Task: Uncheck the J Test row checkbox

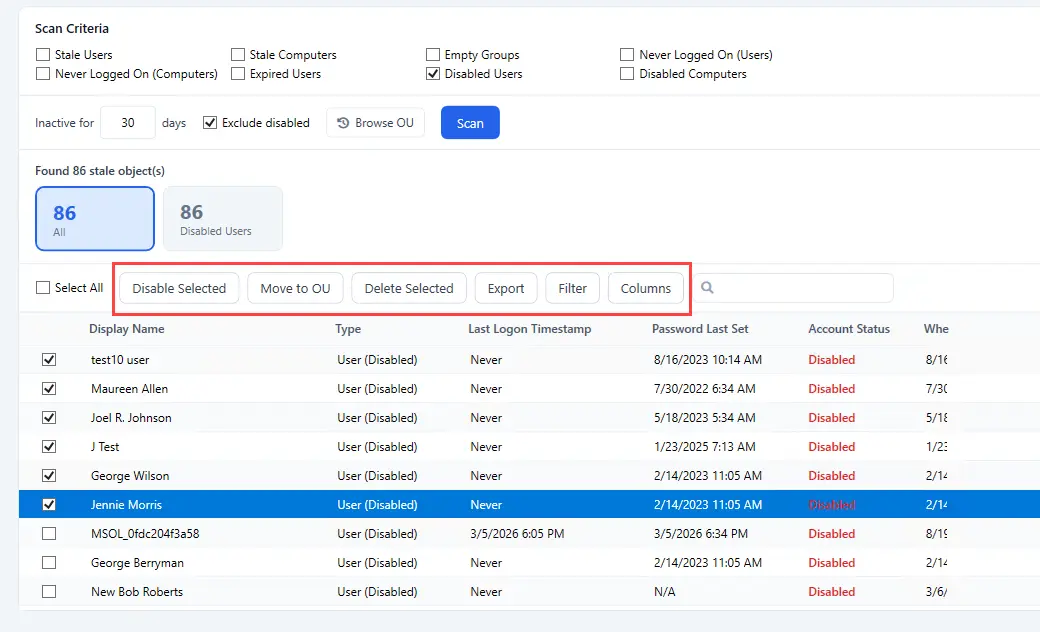Action: [x=49, y=446]
